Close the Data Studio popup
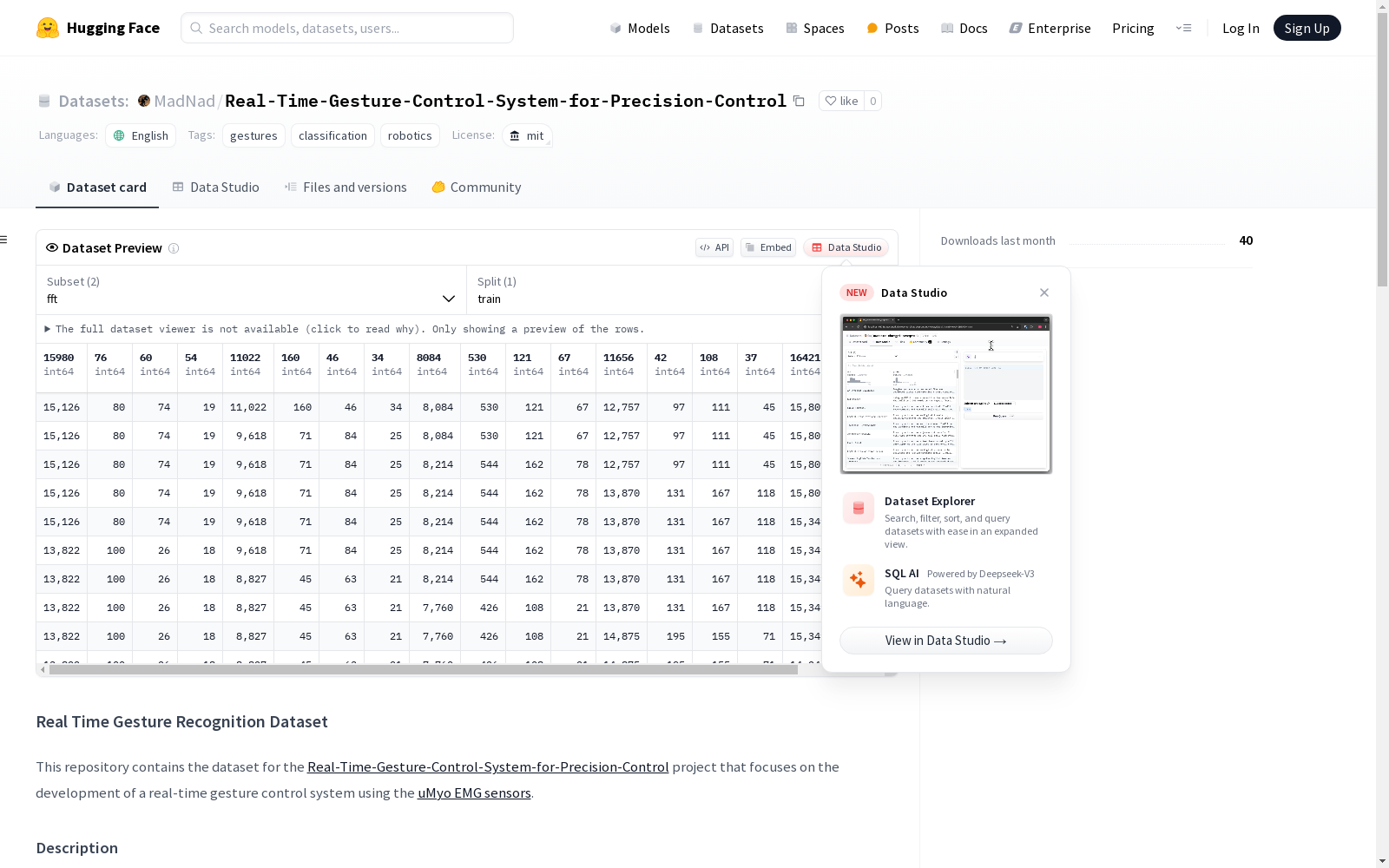The width and height of the screenshot is (1389, 868). pyautogui.click(x=1044, y=293)
